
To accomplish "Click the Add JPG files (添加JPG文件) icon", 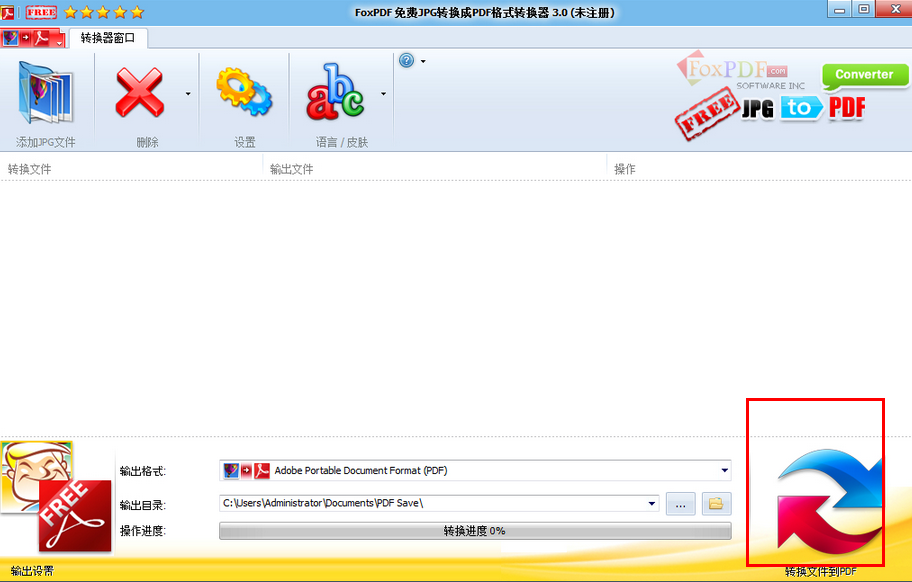I will (x=45, y=94).
